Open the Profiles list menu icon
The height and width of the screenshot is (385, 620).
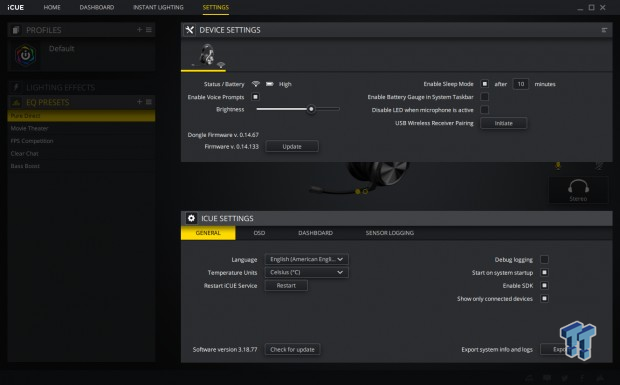click(149, 30)
